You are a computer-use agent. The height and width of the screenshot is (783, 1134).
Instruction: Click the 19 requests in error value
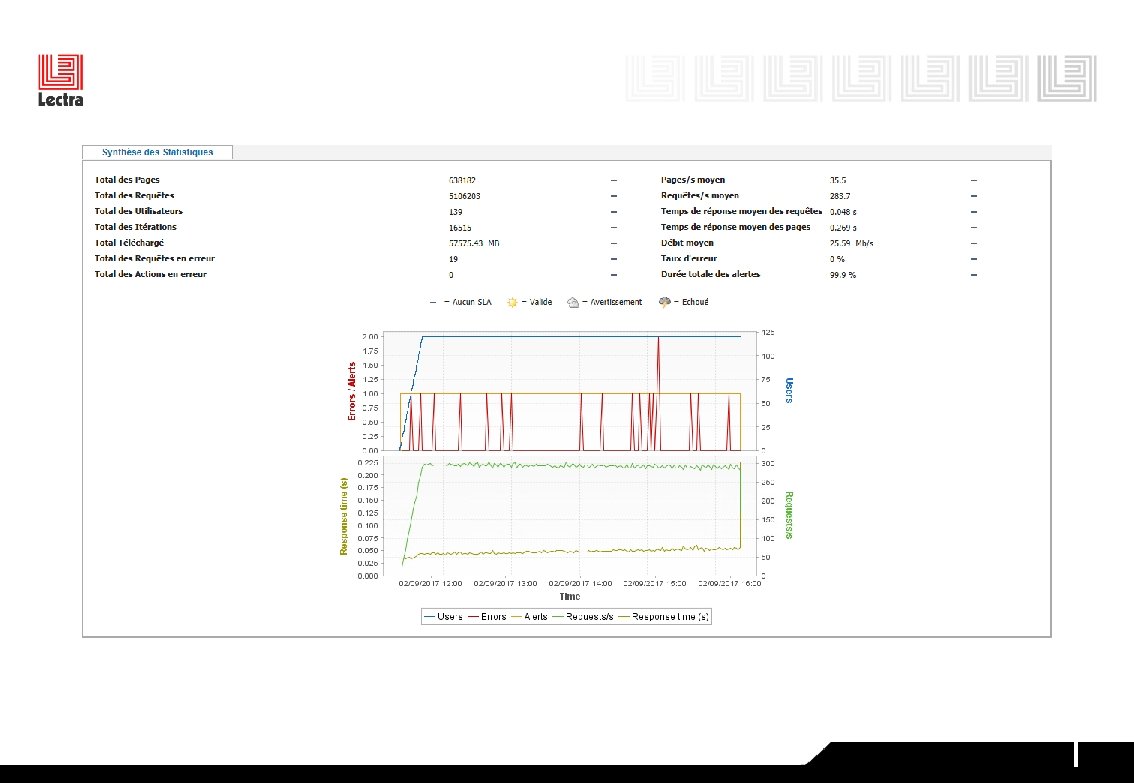coord(453,259)
